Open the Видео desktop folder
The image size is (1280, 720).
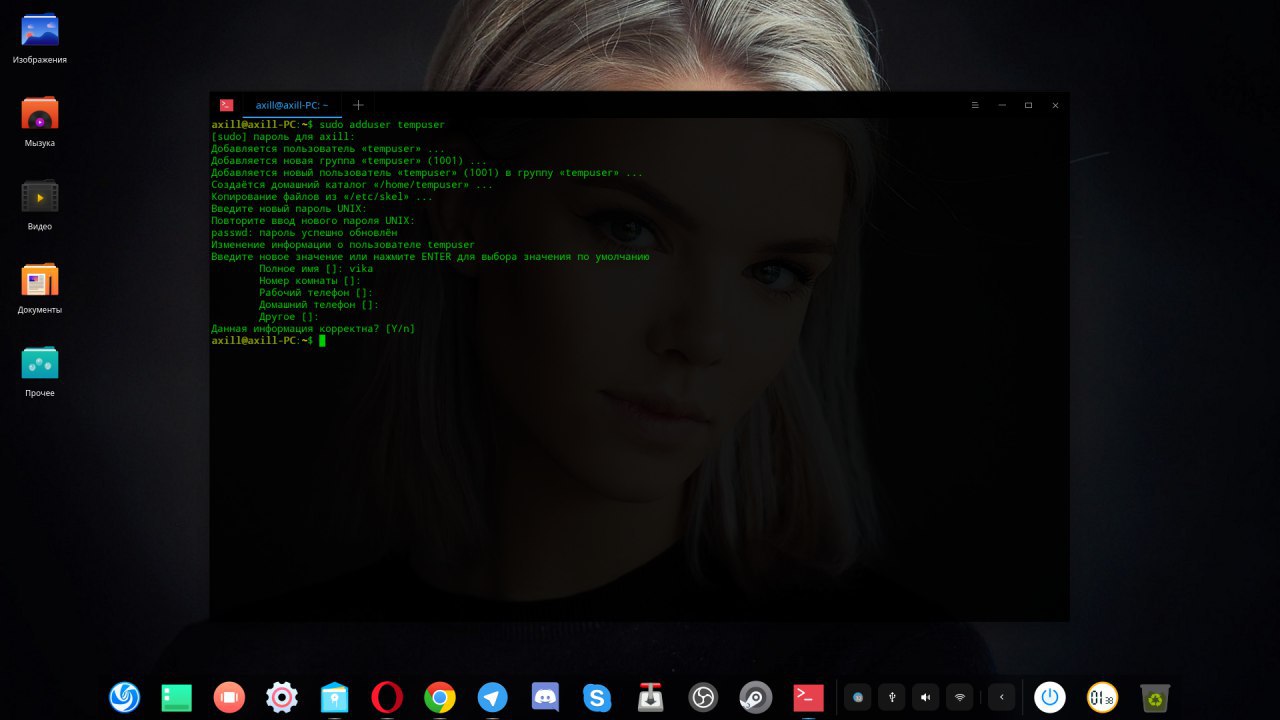[x=40, y=205]
